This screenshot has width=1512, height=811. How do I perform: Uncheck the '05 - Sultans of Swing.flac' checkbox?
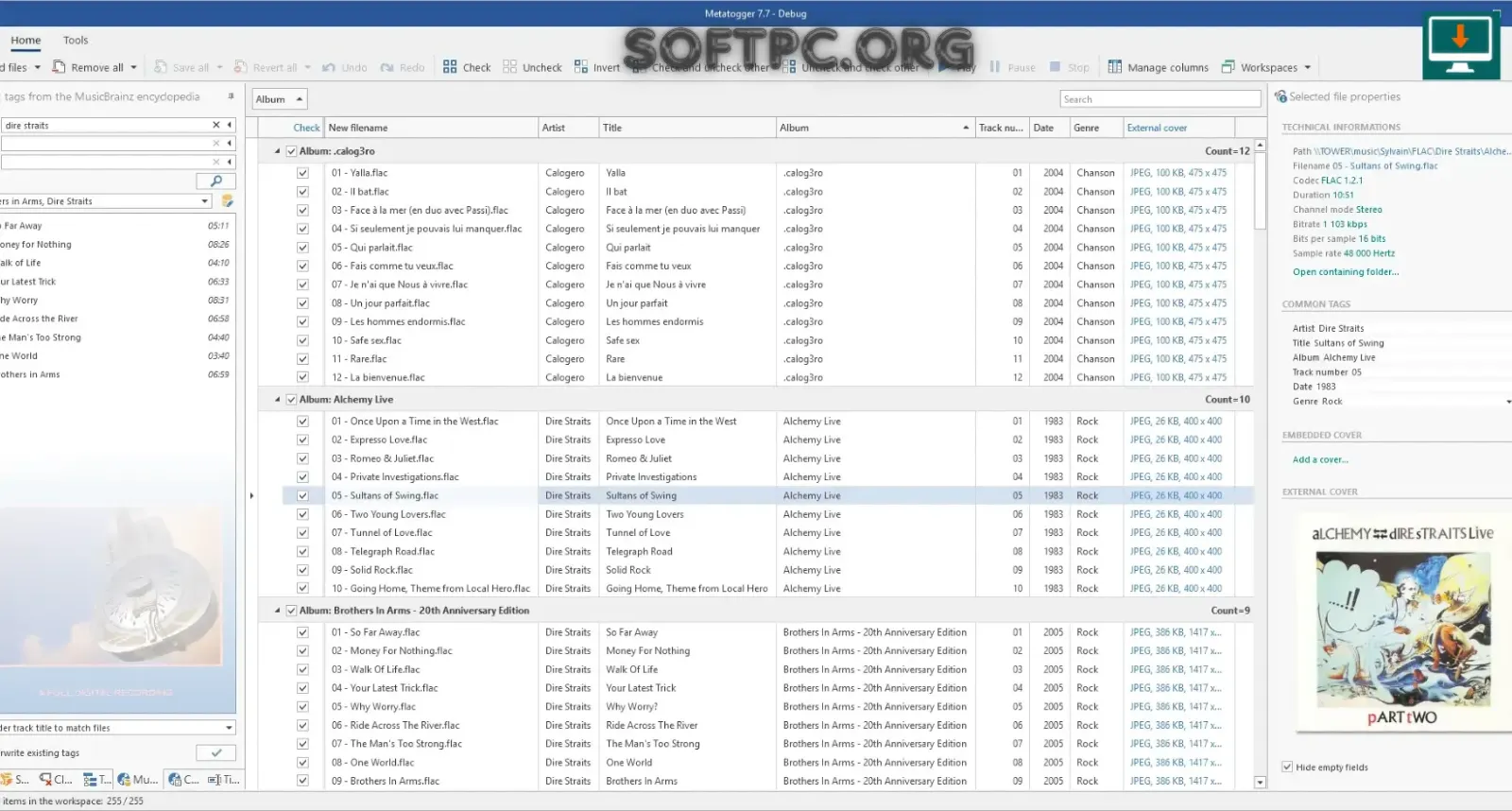tap(302, 495)
